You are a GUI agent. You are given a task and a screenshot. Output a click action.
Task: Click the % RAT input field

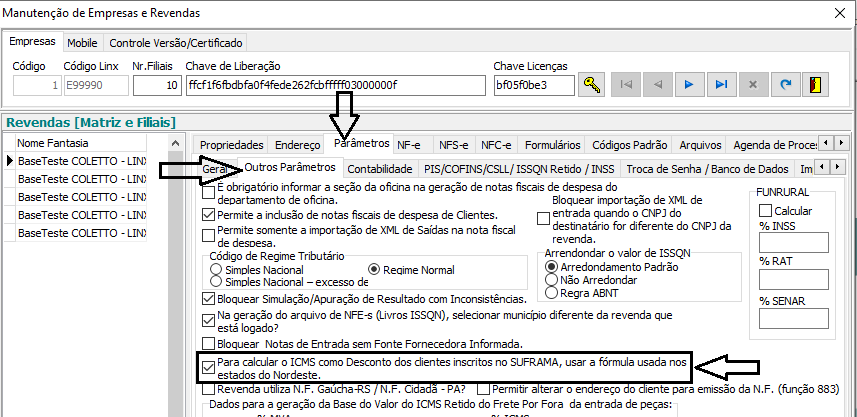click(794, 279)
